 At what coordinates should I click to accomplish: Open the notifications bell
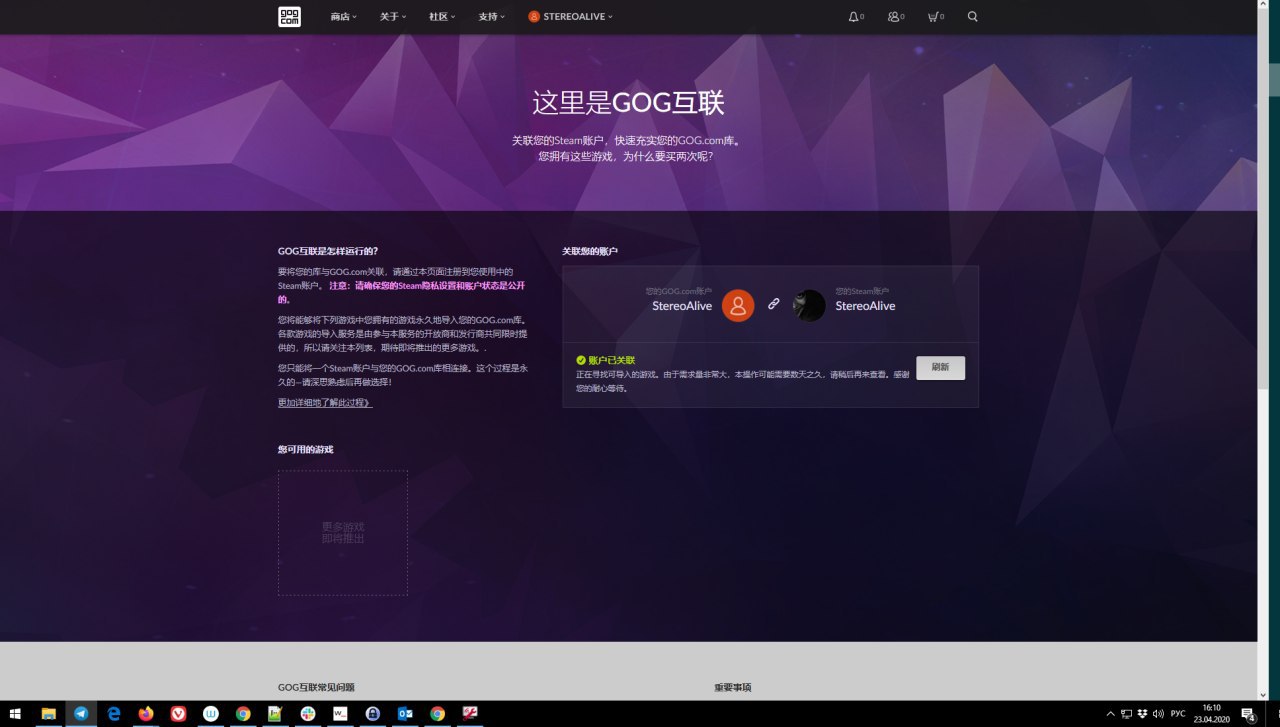(x=856, y=17)
